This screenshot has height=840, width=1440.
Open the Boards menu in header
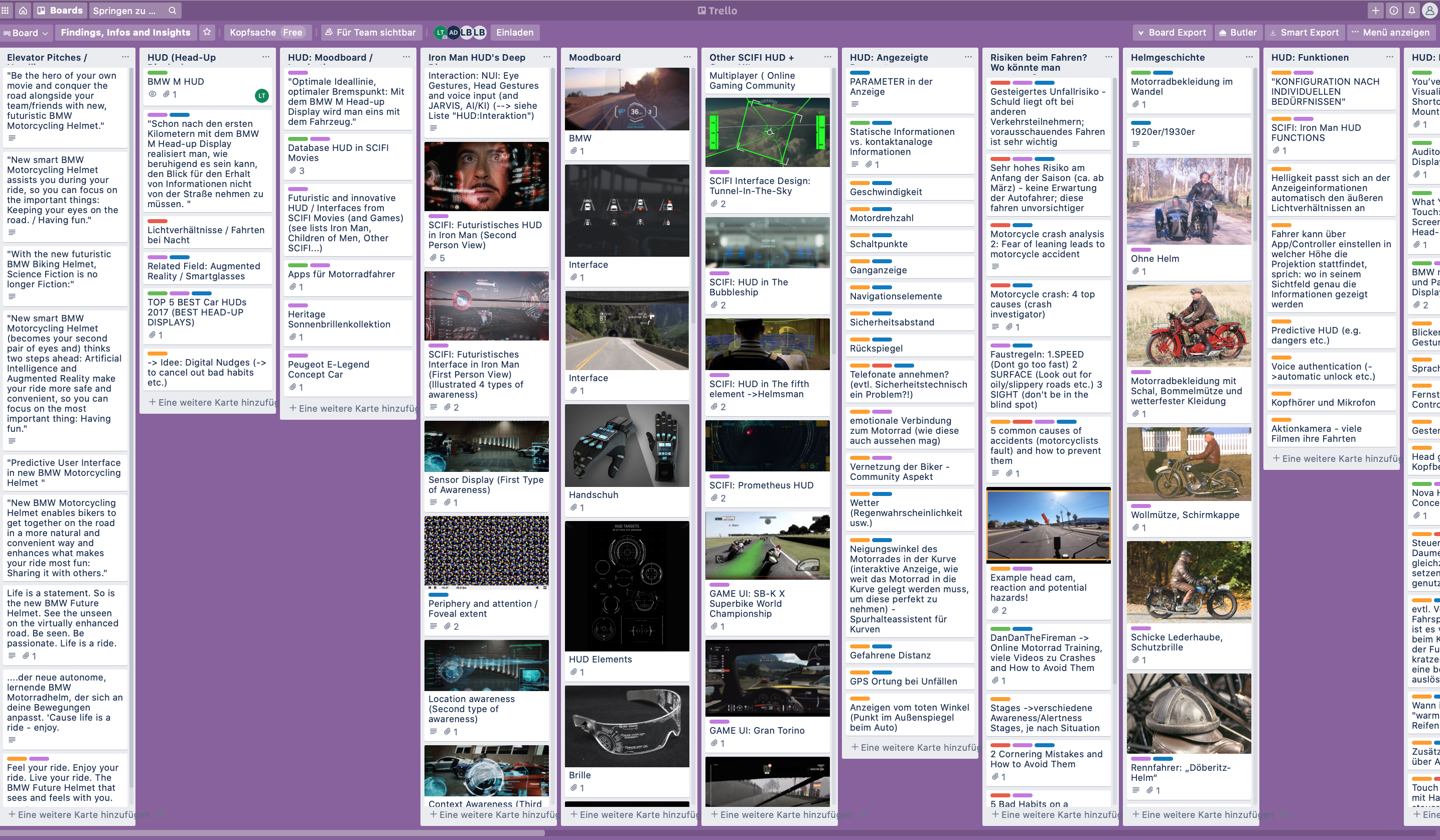[x=60, y=10]
